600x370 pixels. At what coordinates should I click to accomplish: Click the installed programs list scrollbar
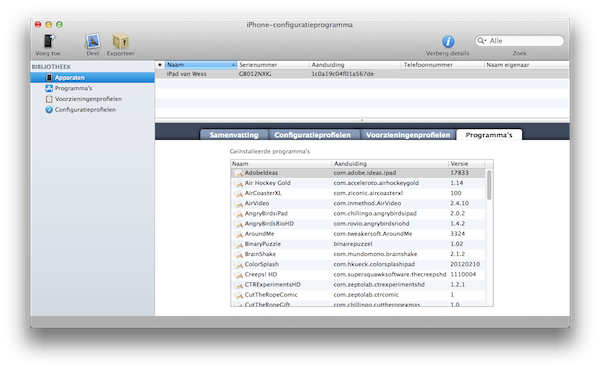(x=489, y=185)
